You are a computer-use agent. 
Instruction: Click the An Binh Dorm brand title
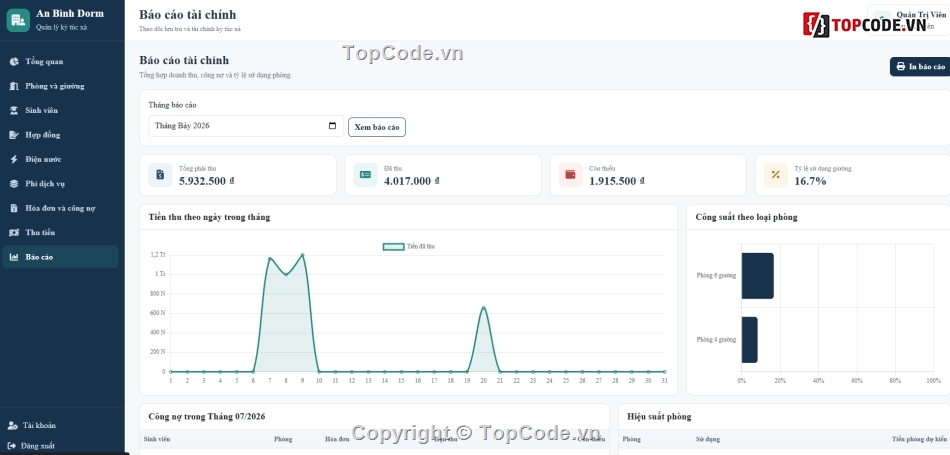(70, 13)
